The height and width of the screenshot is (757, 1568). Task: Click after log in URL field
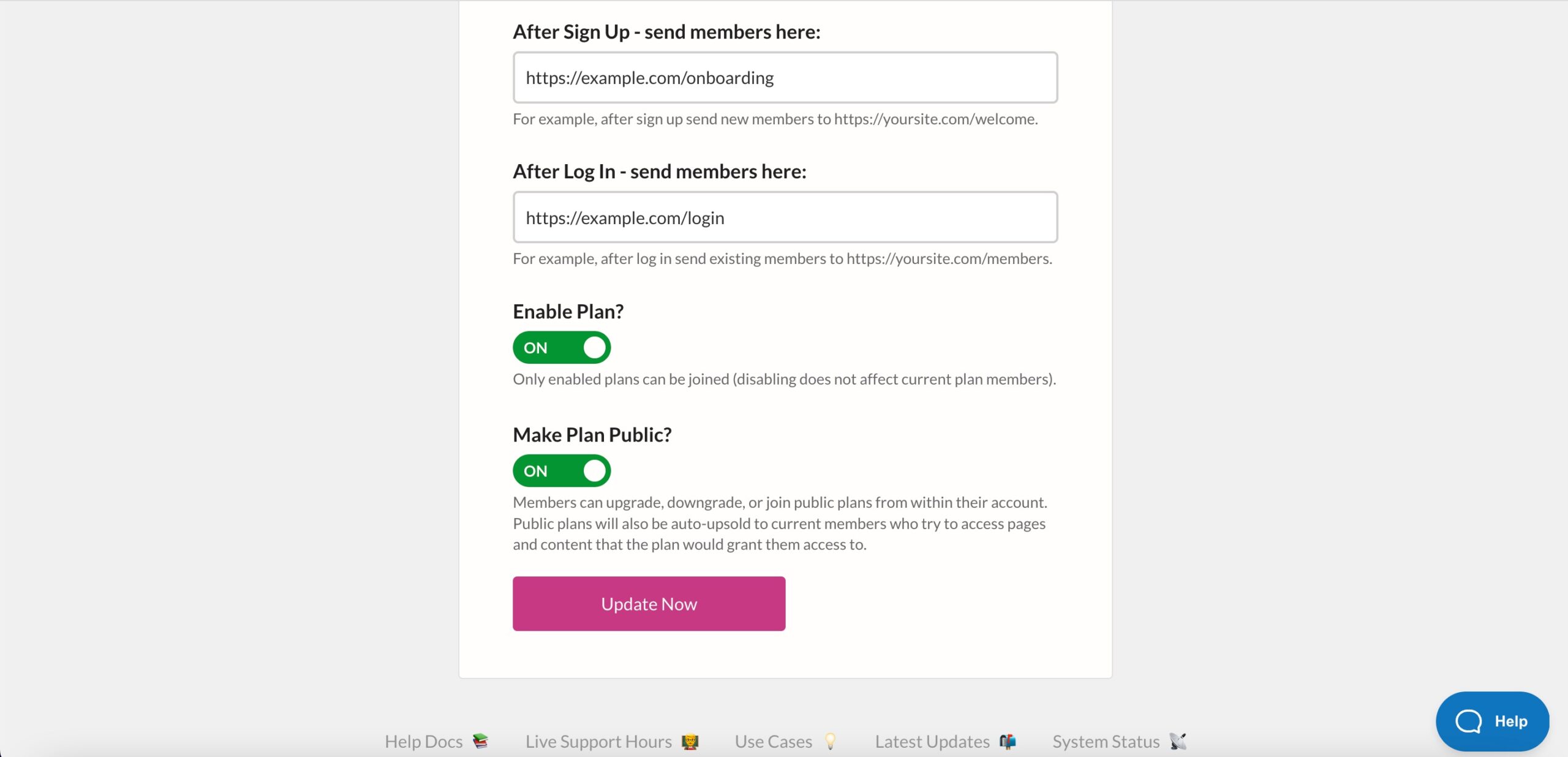783,217
